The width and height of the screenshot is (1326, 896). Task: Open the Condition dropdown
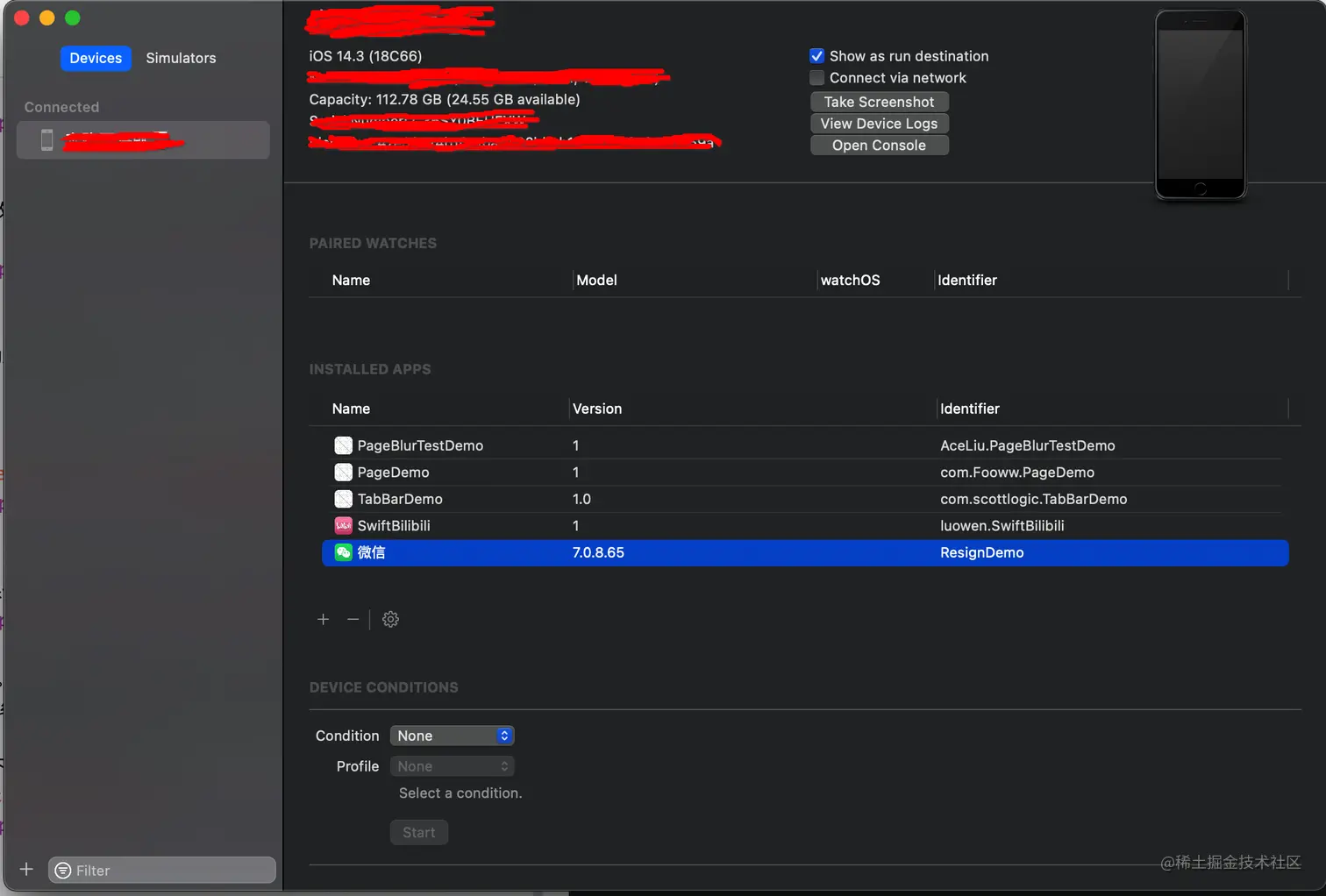click(452, 736)
